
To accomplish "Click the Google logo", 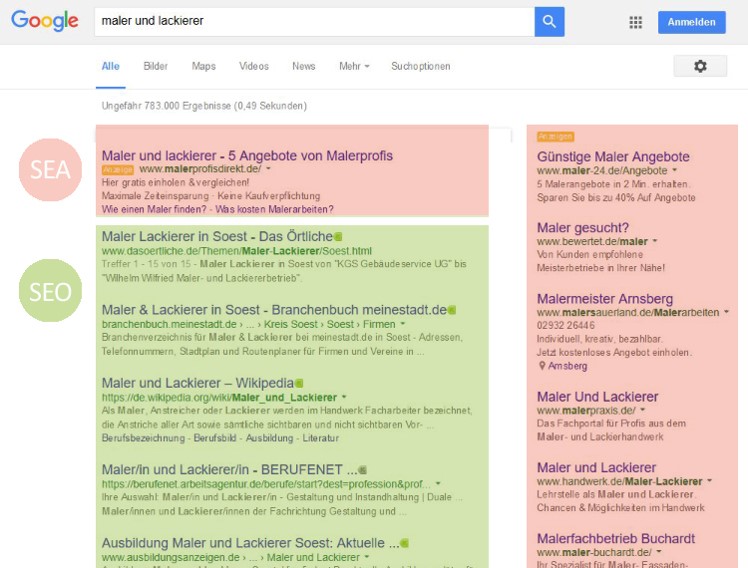I will [x=44, y=21].
